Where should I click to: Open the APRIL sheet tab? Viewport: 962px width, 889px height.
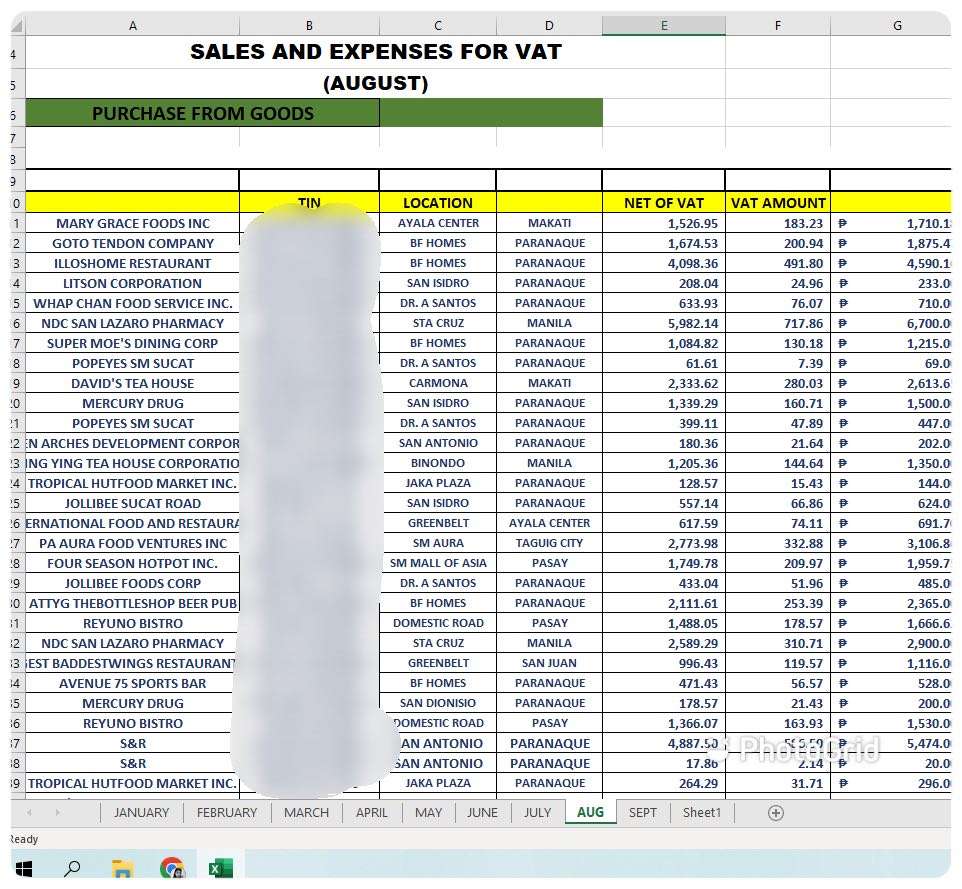(x=372, y=813)
